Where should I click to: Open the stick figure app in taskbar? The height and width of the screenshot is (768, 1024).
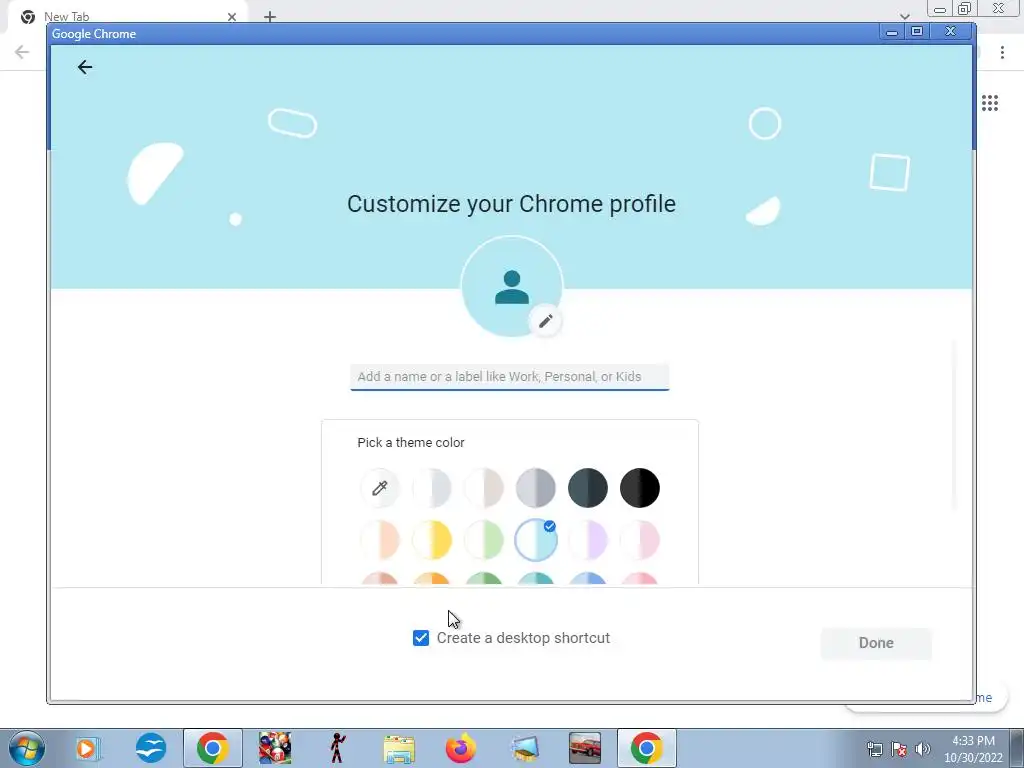coord(337,748)
